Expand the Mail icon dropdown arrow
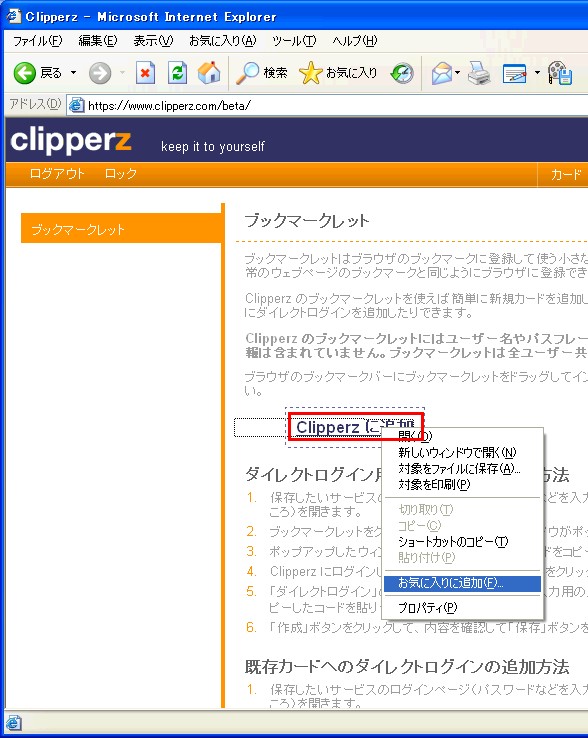This screenshot has height=738, width=588. pyautogui.click(x=457, y=73)
